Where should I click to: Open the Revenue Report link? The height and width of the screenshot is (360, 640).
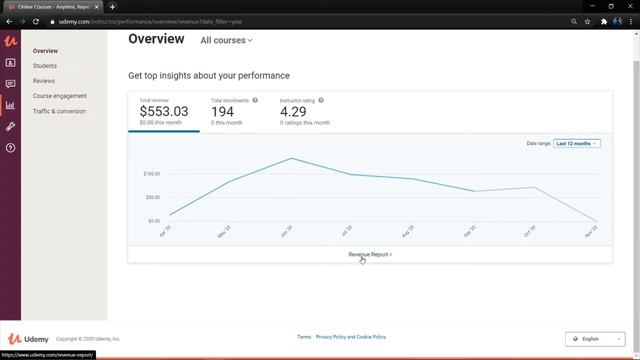[370, 254]
